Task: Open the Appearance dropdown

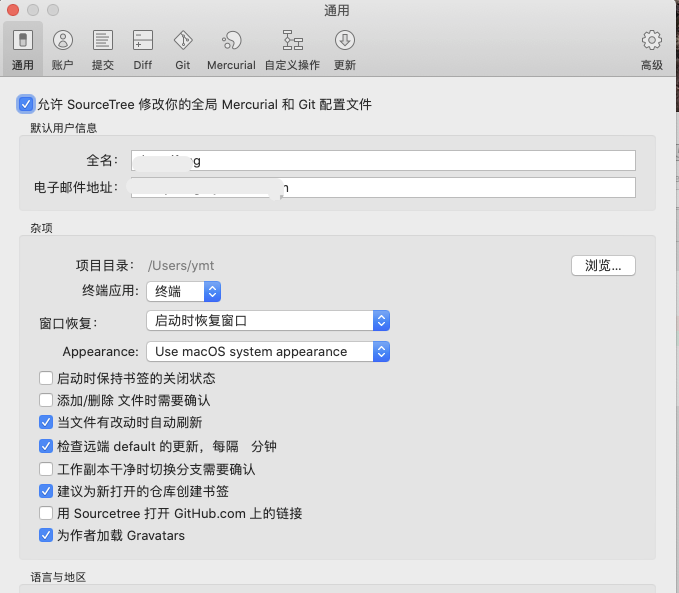Action: tap(268, 351)
